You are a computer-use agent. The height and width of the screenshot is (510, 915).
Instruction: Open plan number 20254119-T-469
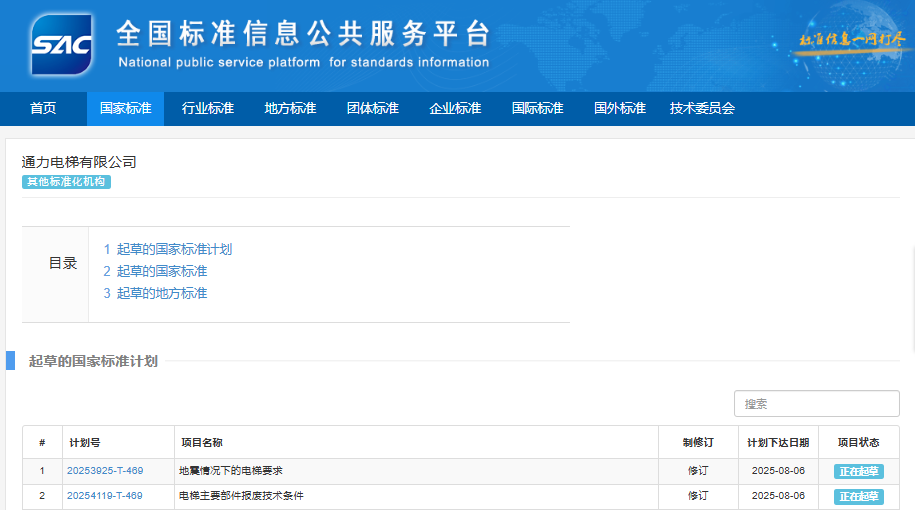(105, 496)
